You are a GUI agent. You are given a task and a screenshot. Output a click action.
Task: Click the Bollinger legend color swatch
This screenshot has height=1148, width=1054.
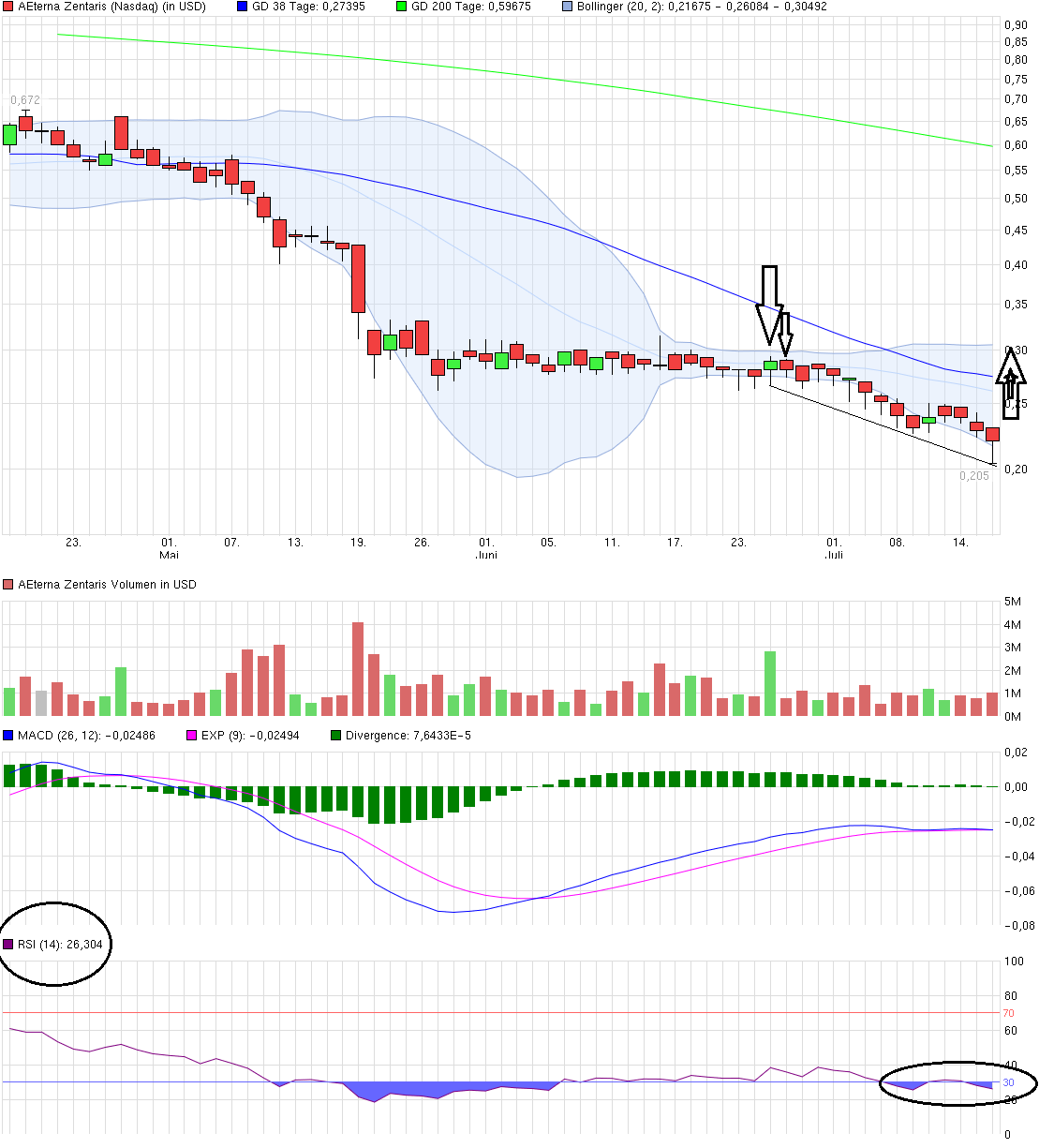click(x=567, y=7)
